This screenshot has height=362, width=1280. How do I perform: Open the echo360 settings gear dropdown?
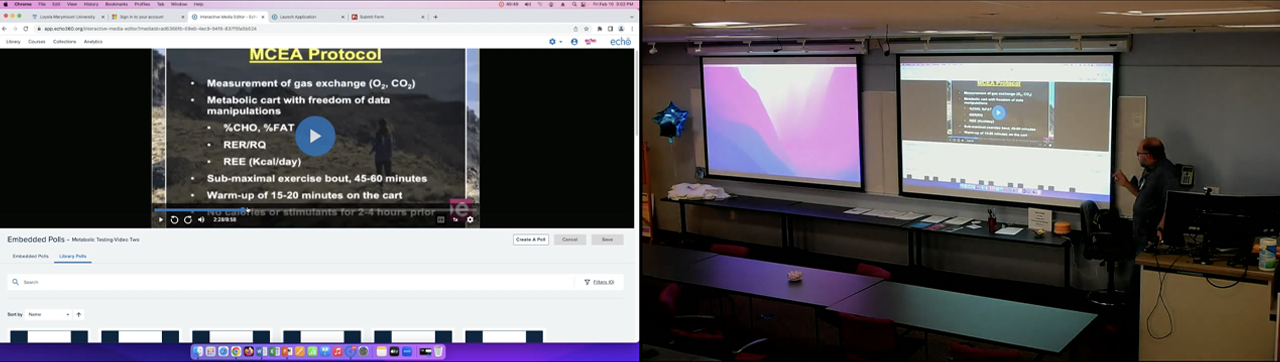(x=553, y=41)
